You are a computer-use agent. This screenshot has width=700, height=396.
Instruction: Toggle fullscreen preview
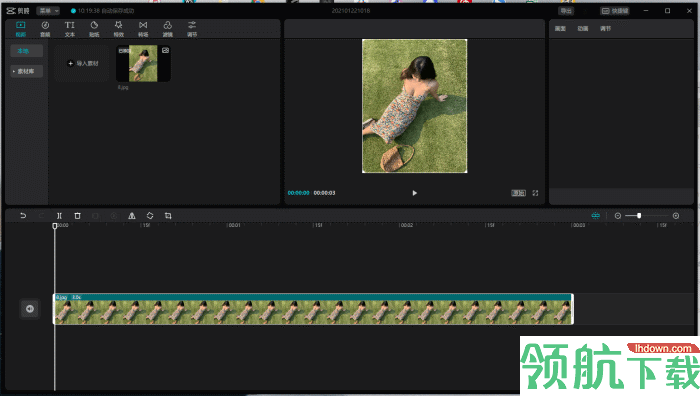click(535, 193)
